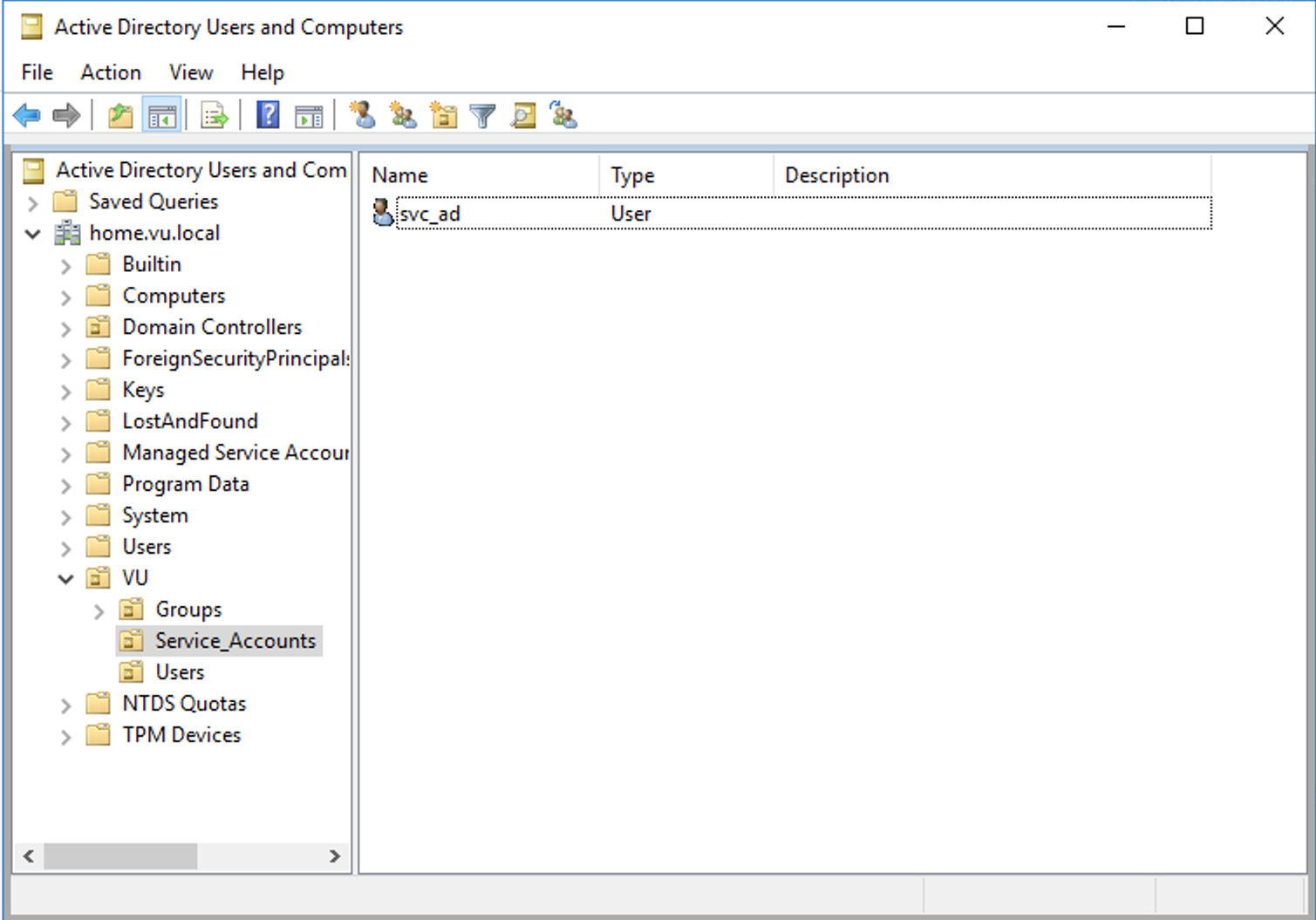Image resolution: width=1316 pixels, height=920 pixels.
Task: Click the Find objects magnifier icon
Action: coord(523,115)
